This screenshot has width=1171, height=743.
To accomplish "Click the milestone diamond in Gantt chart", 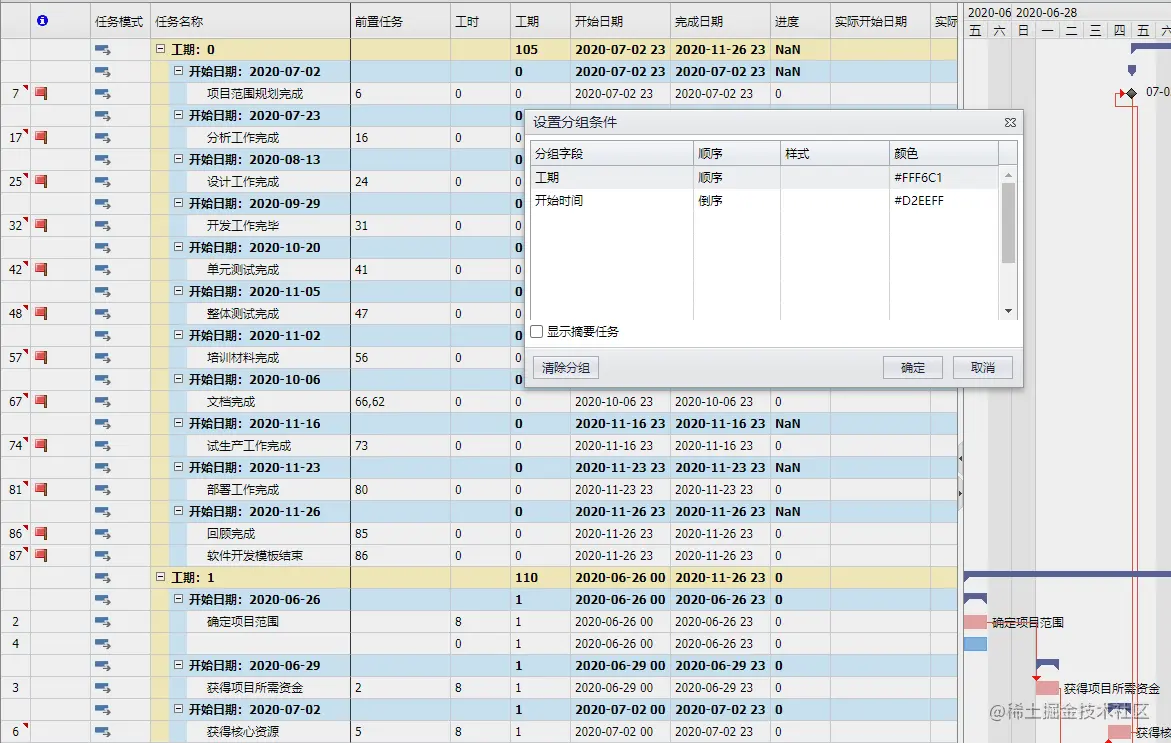I will (x=1131, y=93).
